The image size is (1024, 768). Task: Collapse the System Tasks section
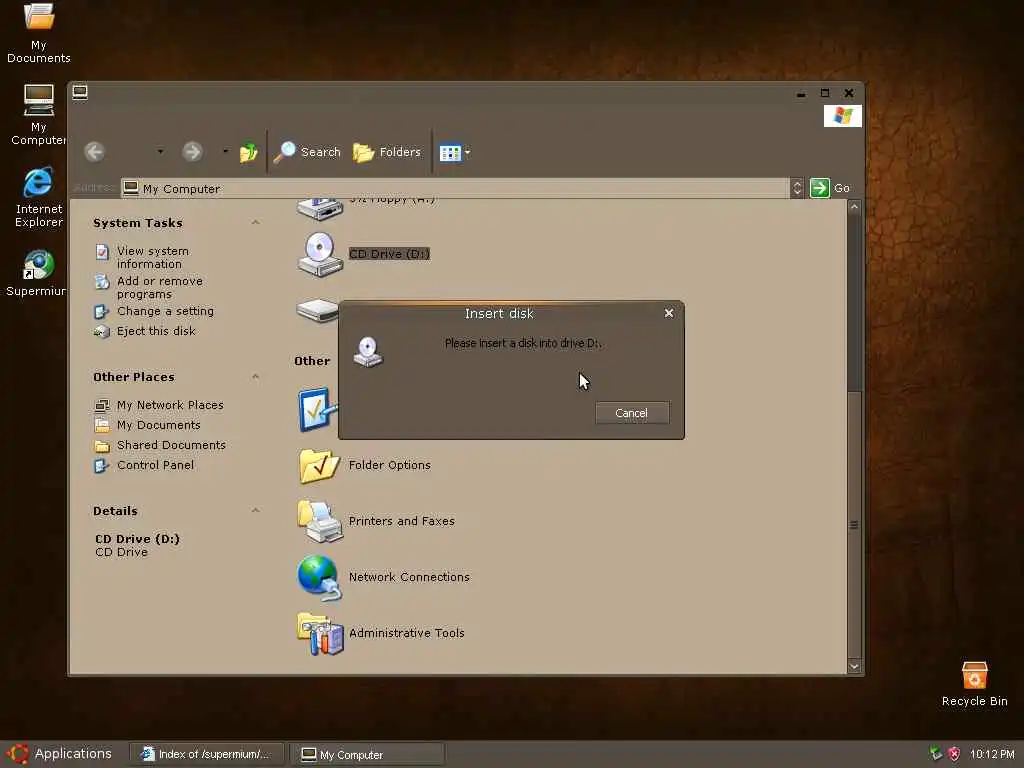pyautogui.click(x=255, y=223)
